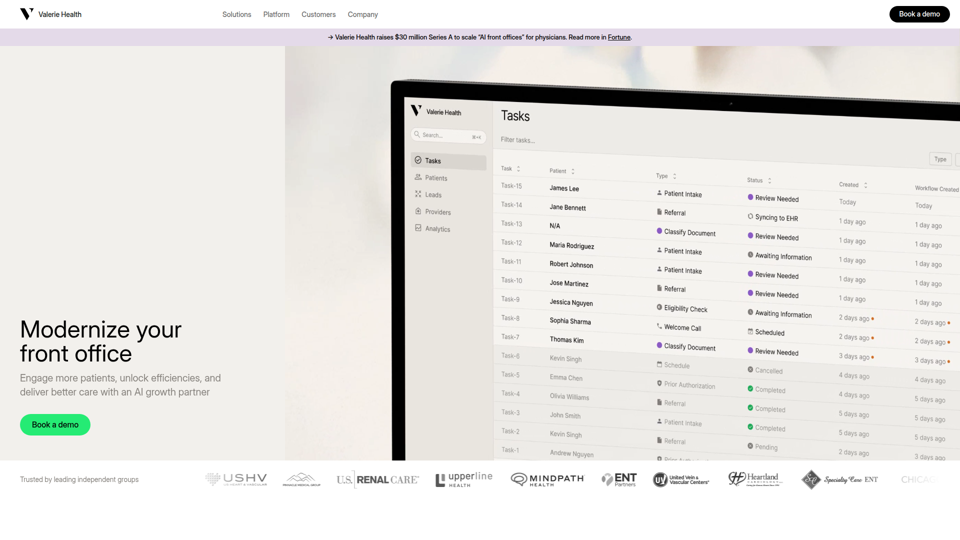Click the Providers icon in sidebar
Screen dimensions: 960x540
click(418, 211)
